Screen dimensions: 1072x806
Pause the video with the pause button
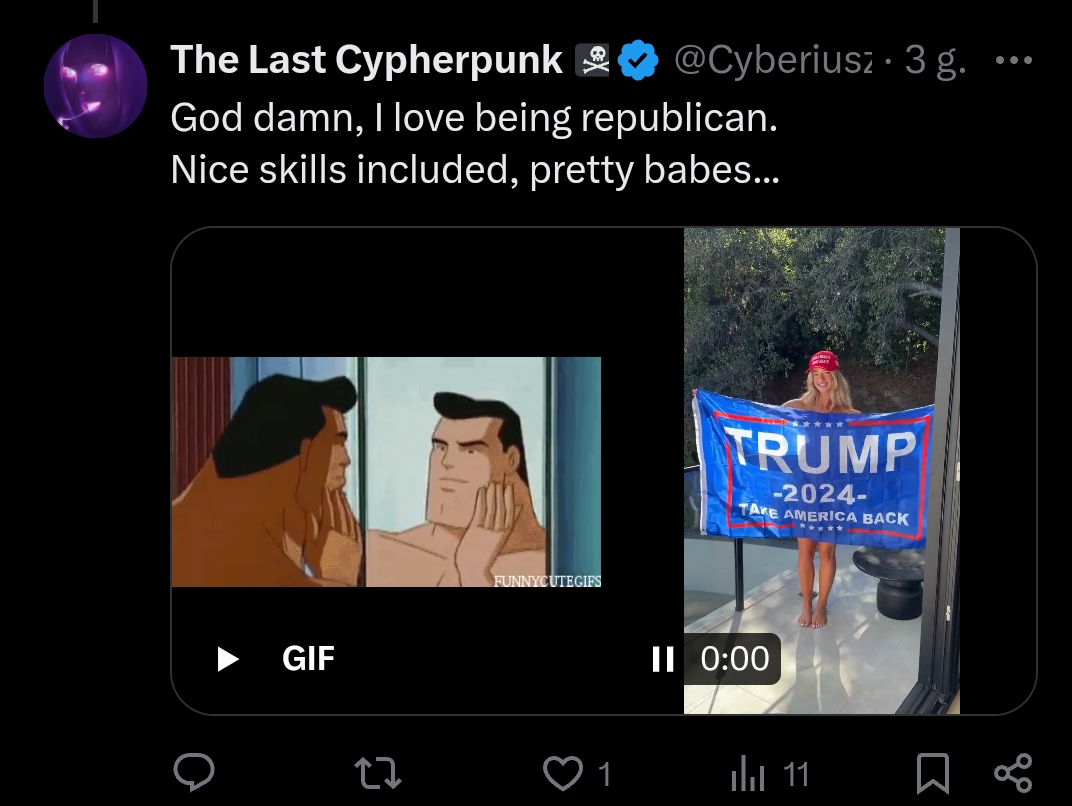(662, 658)
